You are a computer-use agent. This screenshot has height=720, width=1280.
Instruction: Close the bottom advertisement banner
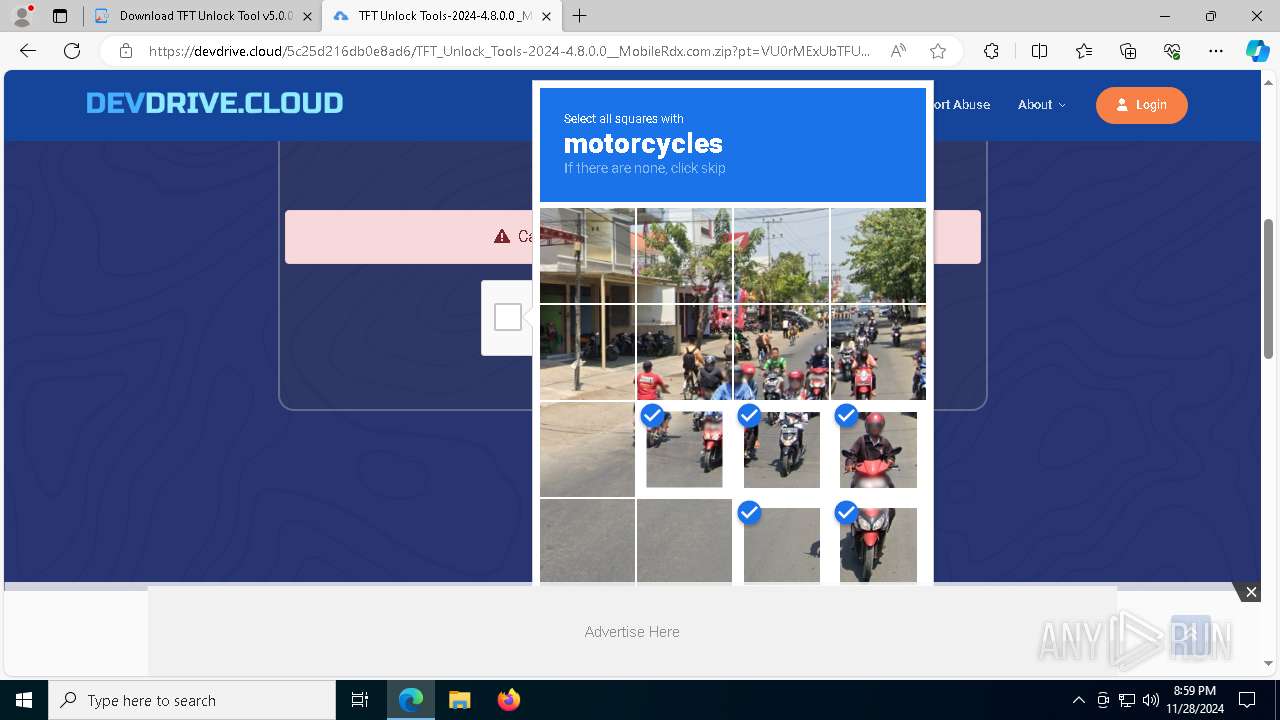pyautogui.click(x=1251, y=592)
